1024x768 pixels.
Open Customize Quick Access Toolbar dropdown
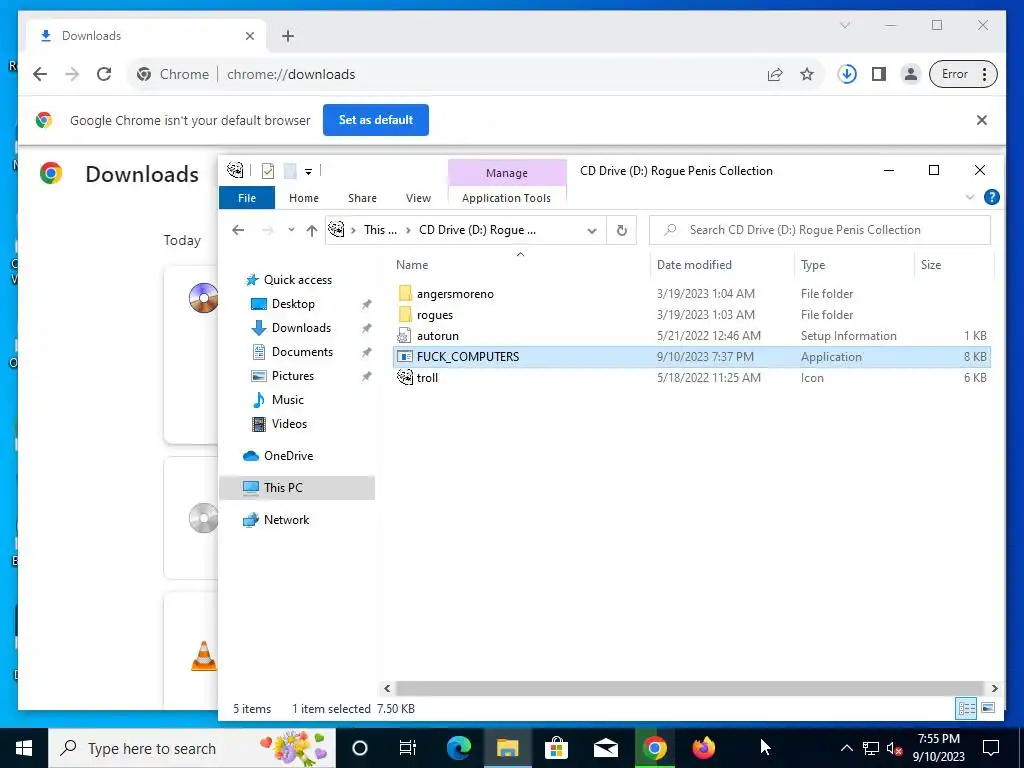308,172
